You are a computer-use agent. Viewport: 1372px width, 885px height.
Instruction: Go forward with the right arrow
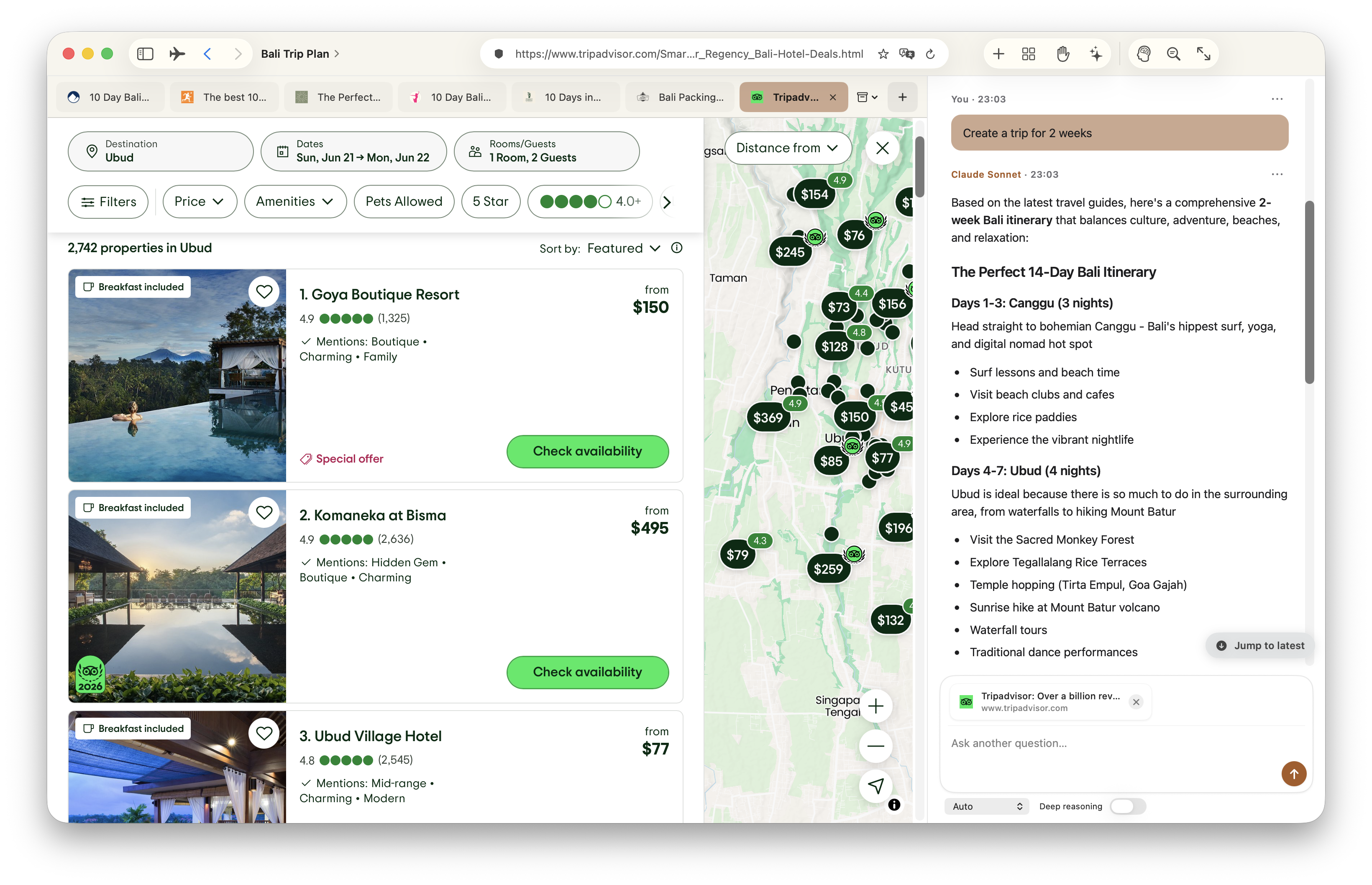click(238, 54)
